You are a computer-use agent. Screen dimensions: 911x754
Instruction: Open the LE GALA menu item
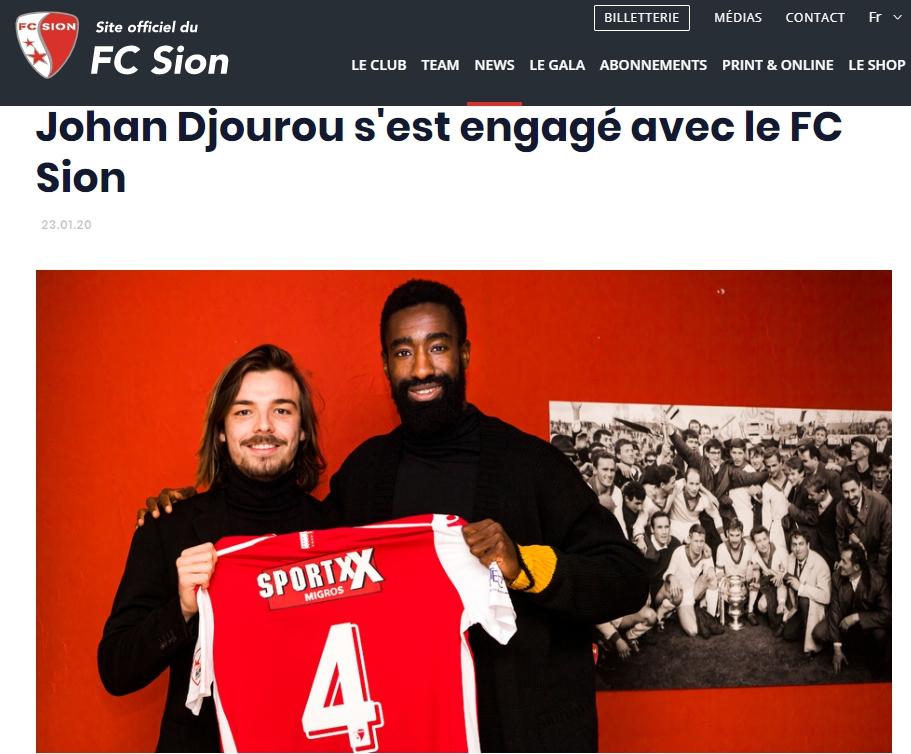coord(557,65)
